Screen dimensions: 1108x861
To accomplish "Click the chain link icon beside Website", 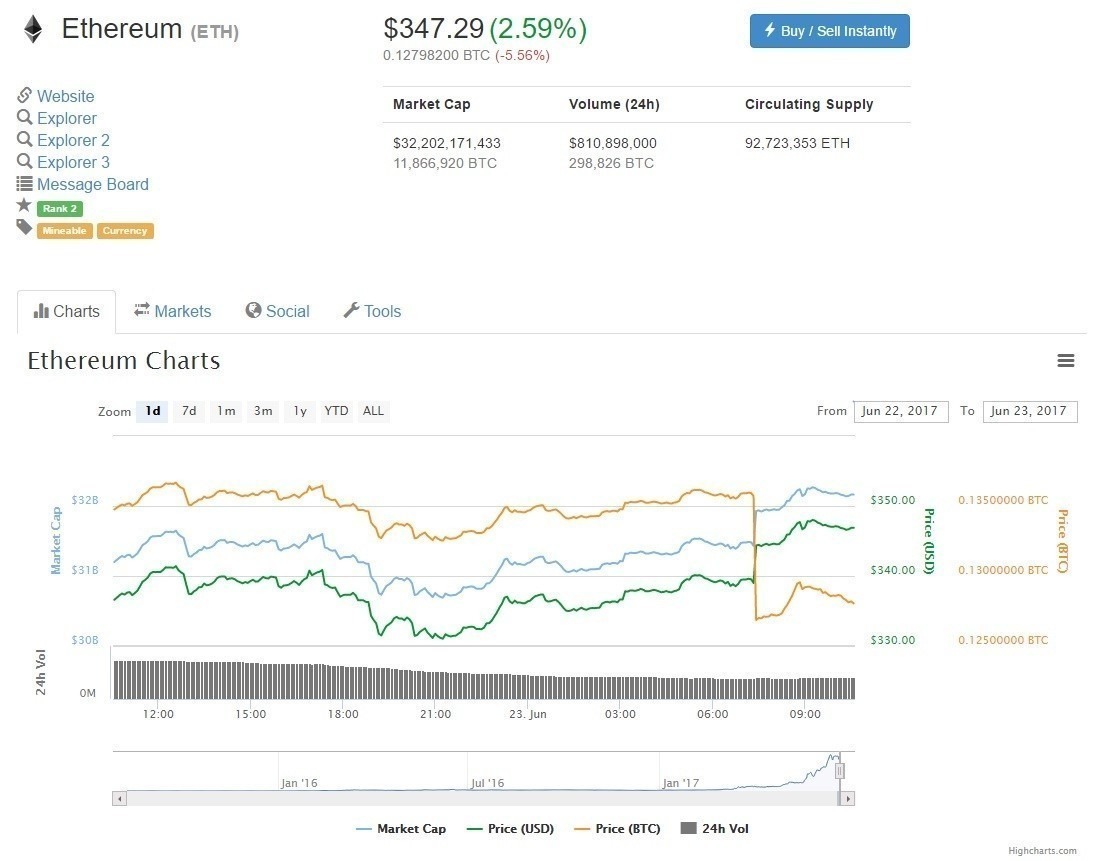I will (x=25, y=96).
